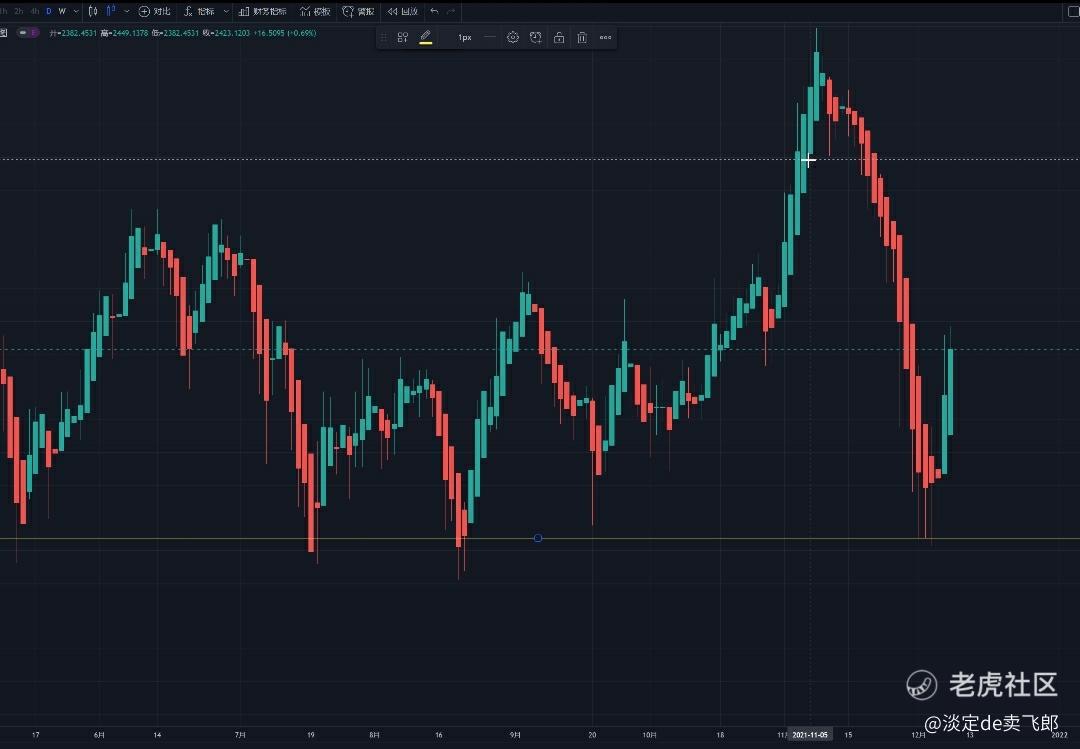Change the line style dash option
This screenshot has width=1080, height=749.
coord(490,37)
